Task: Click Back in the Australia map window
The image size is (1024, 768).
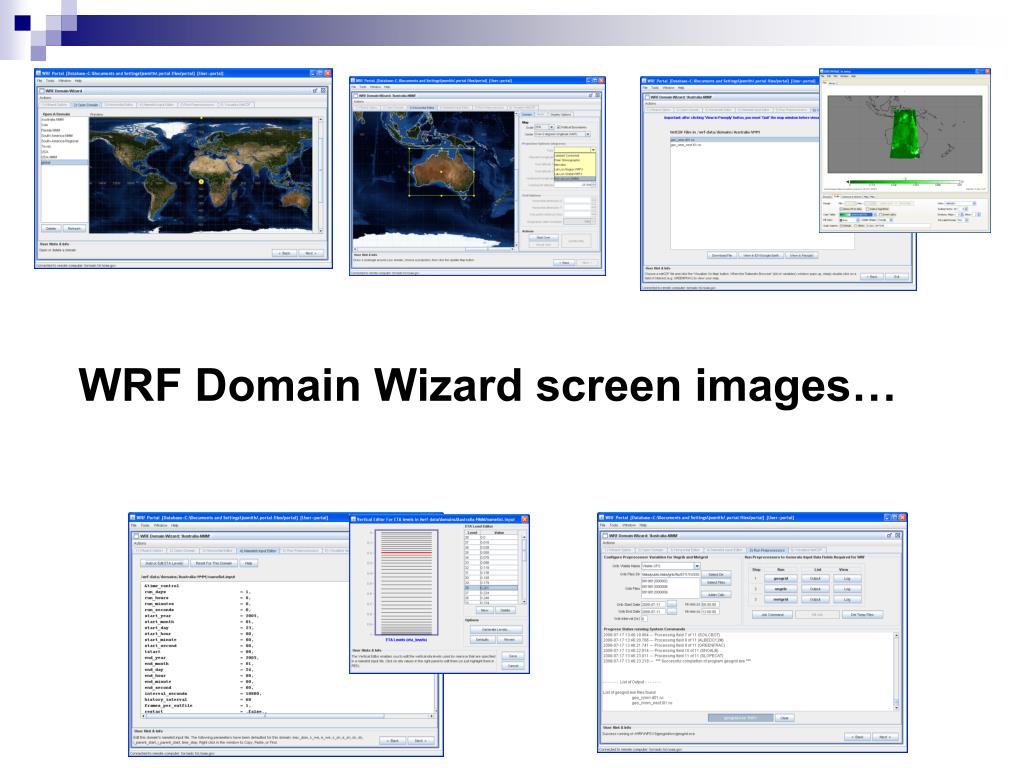Action: tap(564, 263)
